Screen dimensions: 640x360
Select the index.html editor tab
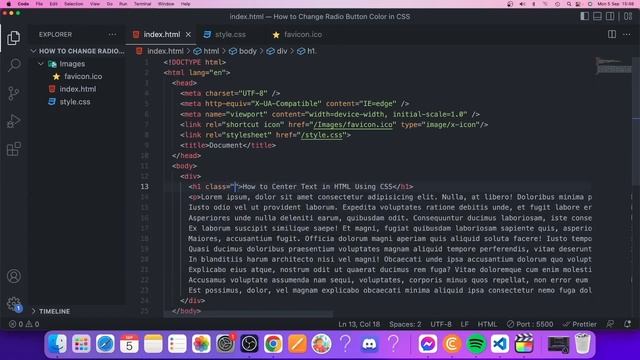tap(162, 35)
